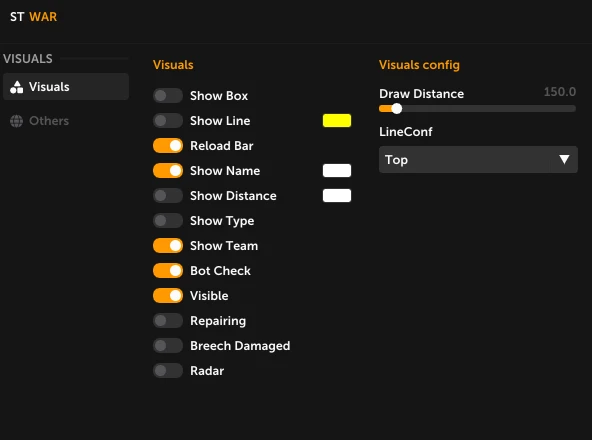This screenshot has height=440, width=592.
Task: Click the dropdown arrow triangle of LineConf
Action: click(564, 159)
